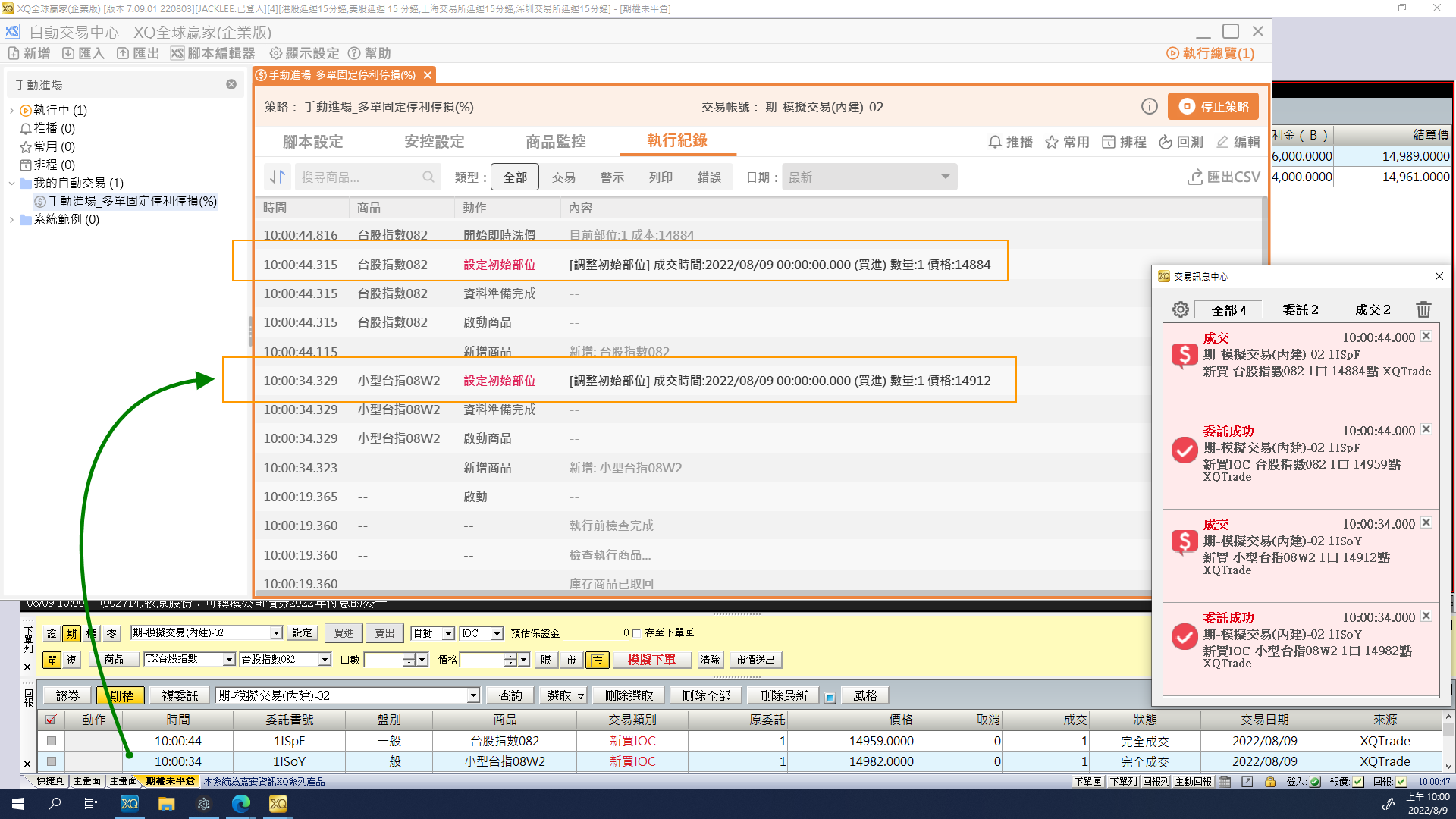Tick the checkbox for order 1ISpF
The width and height of the screenshot is (1456, 819).
[x=52, y=741]
